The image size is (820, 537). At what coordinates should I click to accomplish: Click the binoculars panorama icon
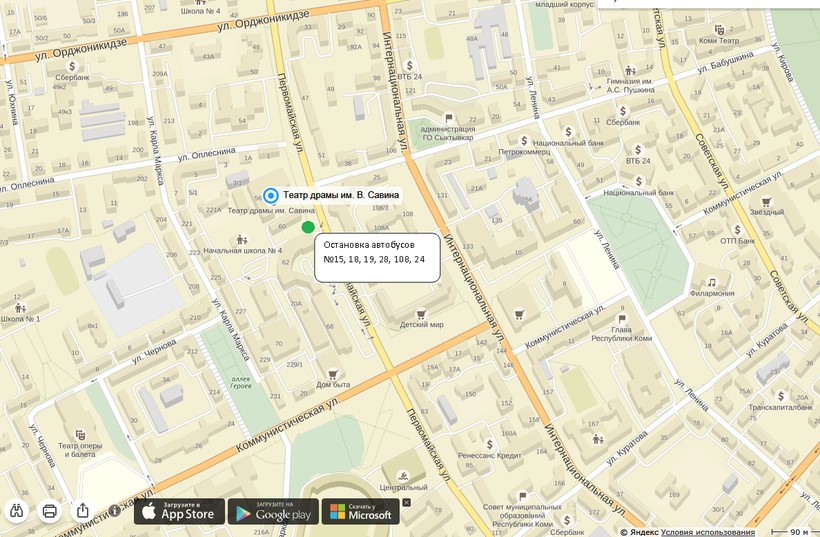tap(17, 511)
